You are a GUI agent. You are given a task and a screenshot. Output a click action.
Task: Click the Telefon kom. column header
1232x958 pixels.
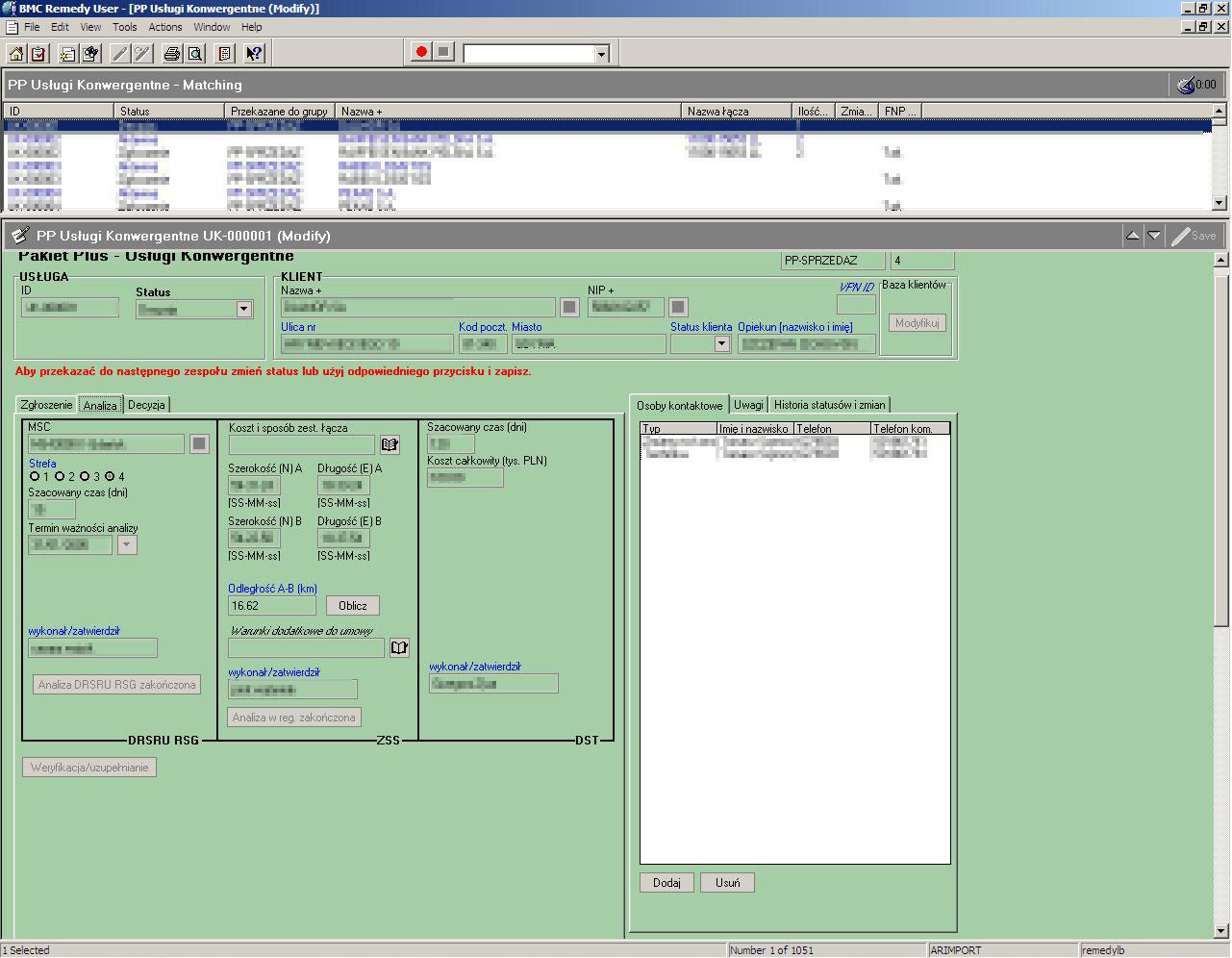pyautogui.click(x=910, y=429)
